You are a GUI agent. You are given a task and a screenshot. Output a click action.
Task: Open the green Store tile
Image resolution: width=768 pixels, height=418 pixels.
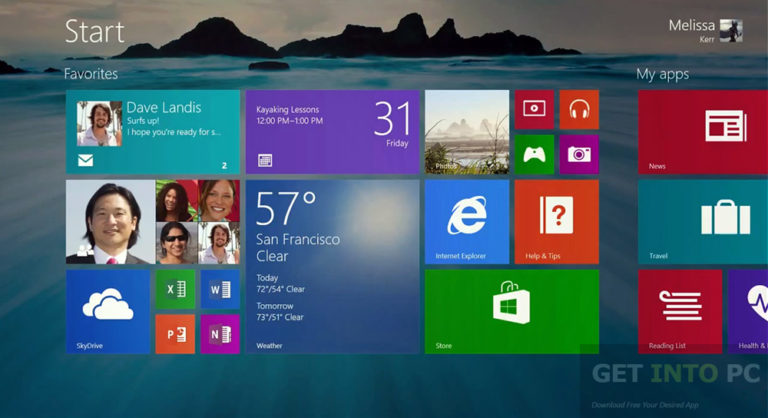pos(512,312)
